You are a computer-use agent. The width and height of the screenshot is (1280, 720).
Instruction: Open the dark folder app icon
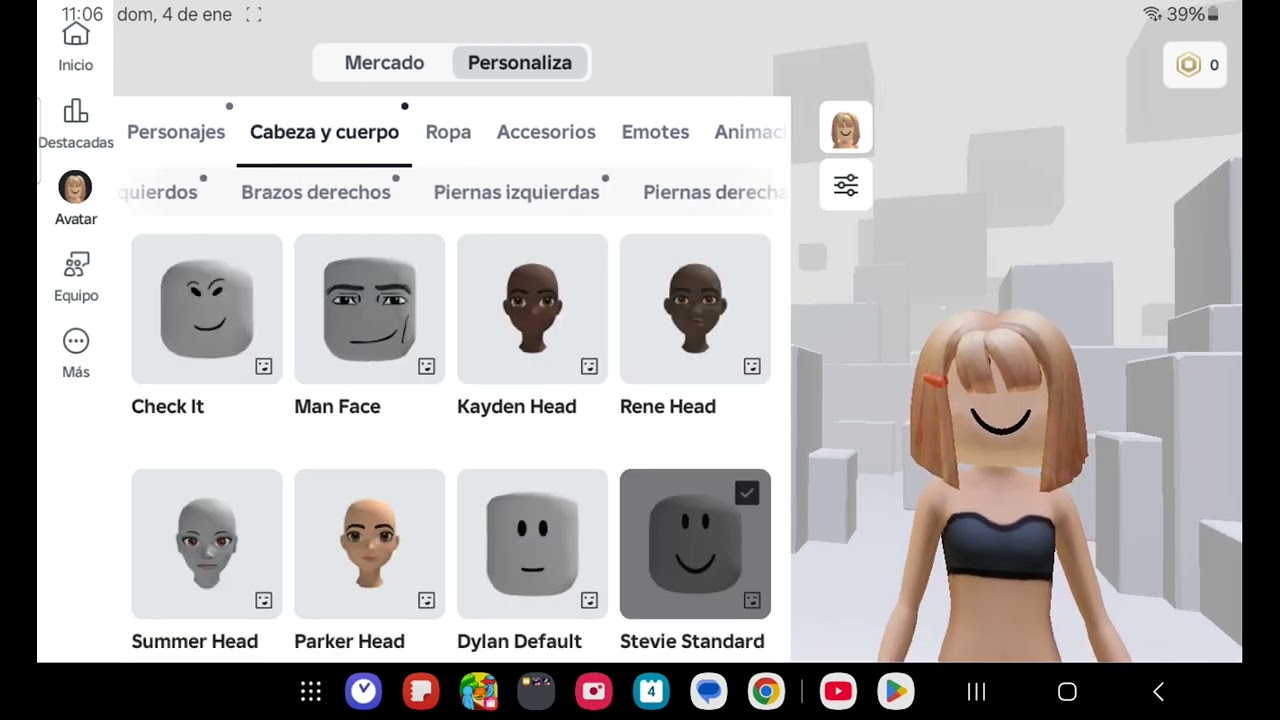coord(536,691)
